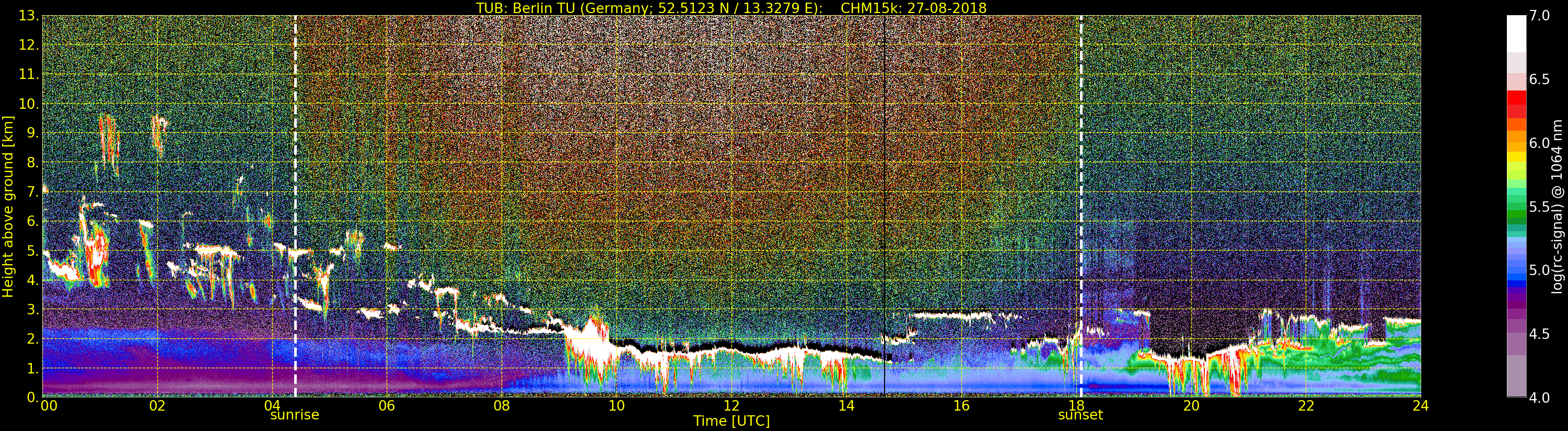Click the height axis tick label '10.'
1568x431 pixels.
pos(28,104)
